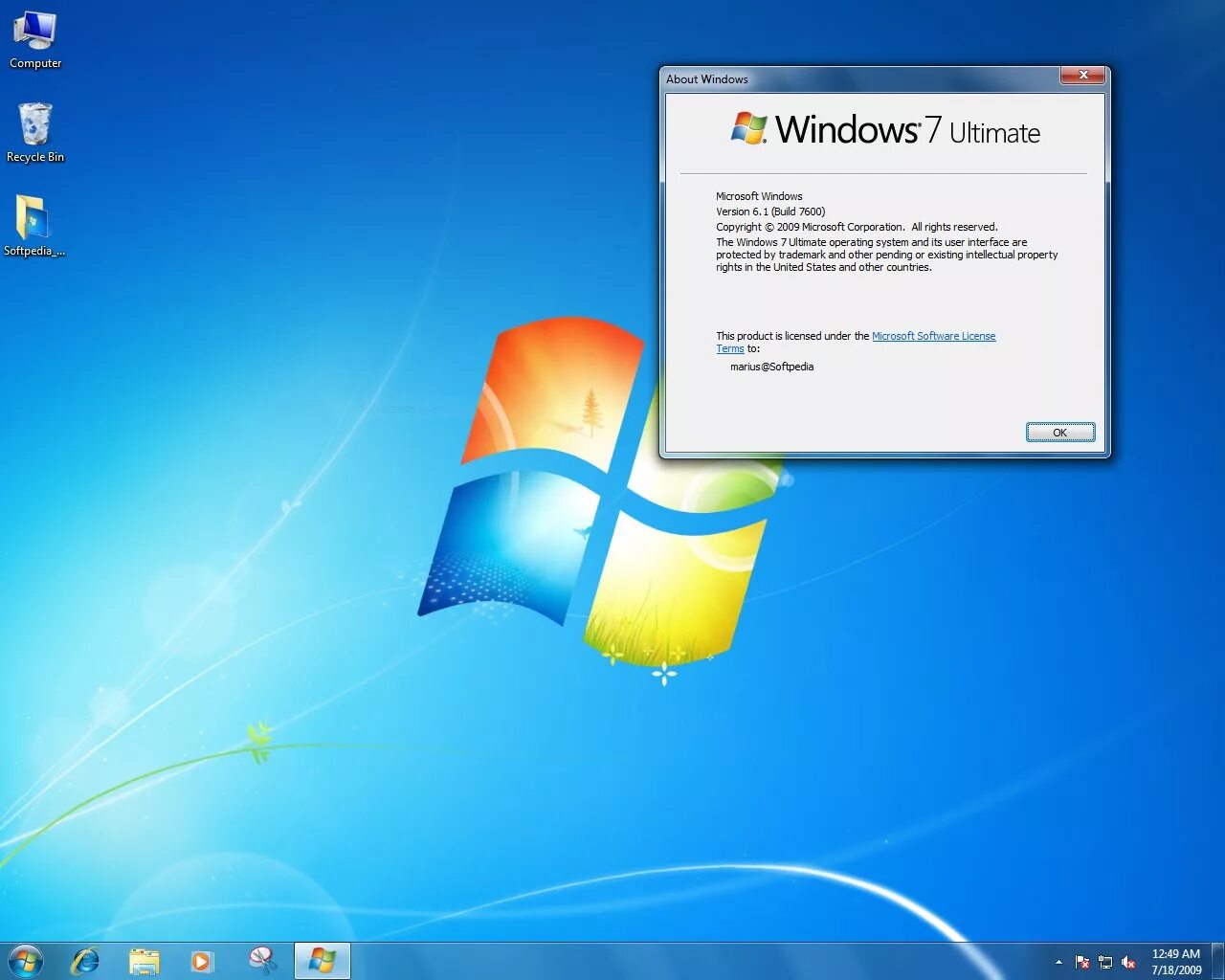Open the Action Center flag icon
This screenshot has width=1225, height=980.
click(x=1082, y=962)
